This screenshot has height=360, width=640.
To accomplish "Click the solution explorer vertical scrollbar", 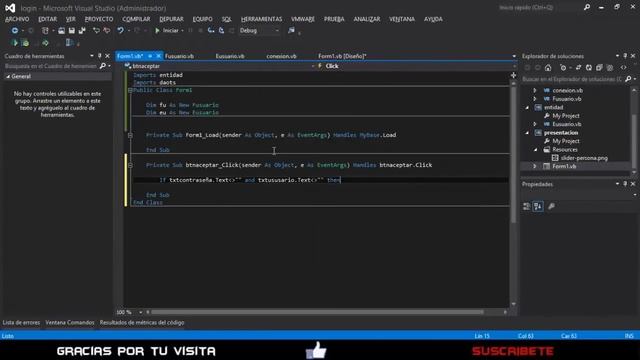I will point(634,141).
